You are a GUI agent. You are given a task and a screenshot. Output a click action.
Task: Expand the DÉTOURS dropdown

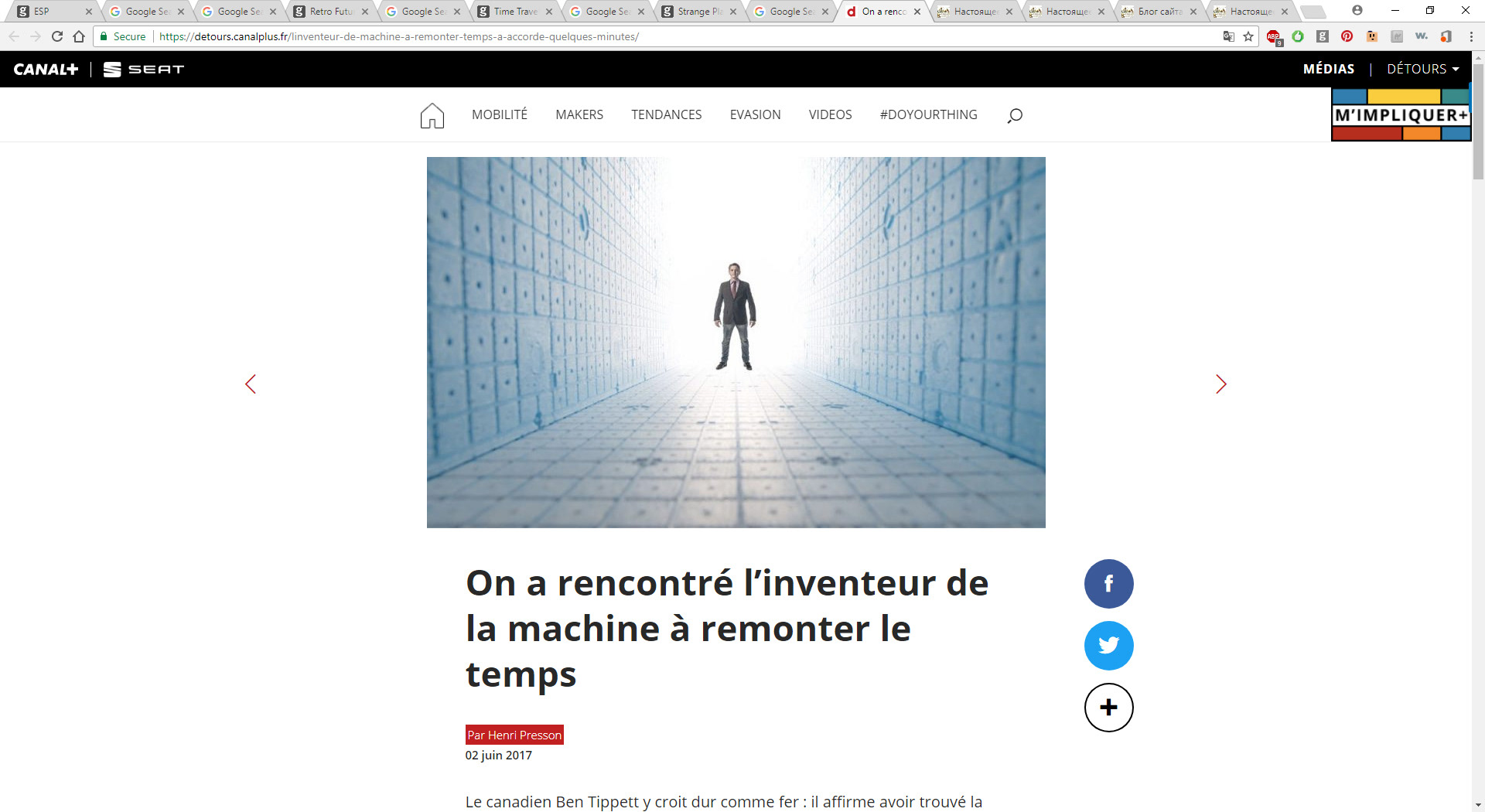[1422, 69]
